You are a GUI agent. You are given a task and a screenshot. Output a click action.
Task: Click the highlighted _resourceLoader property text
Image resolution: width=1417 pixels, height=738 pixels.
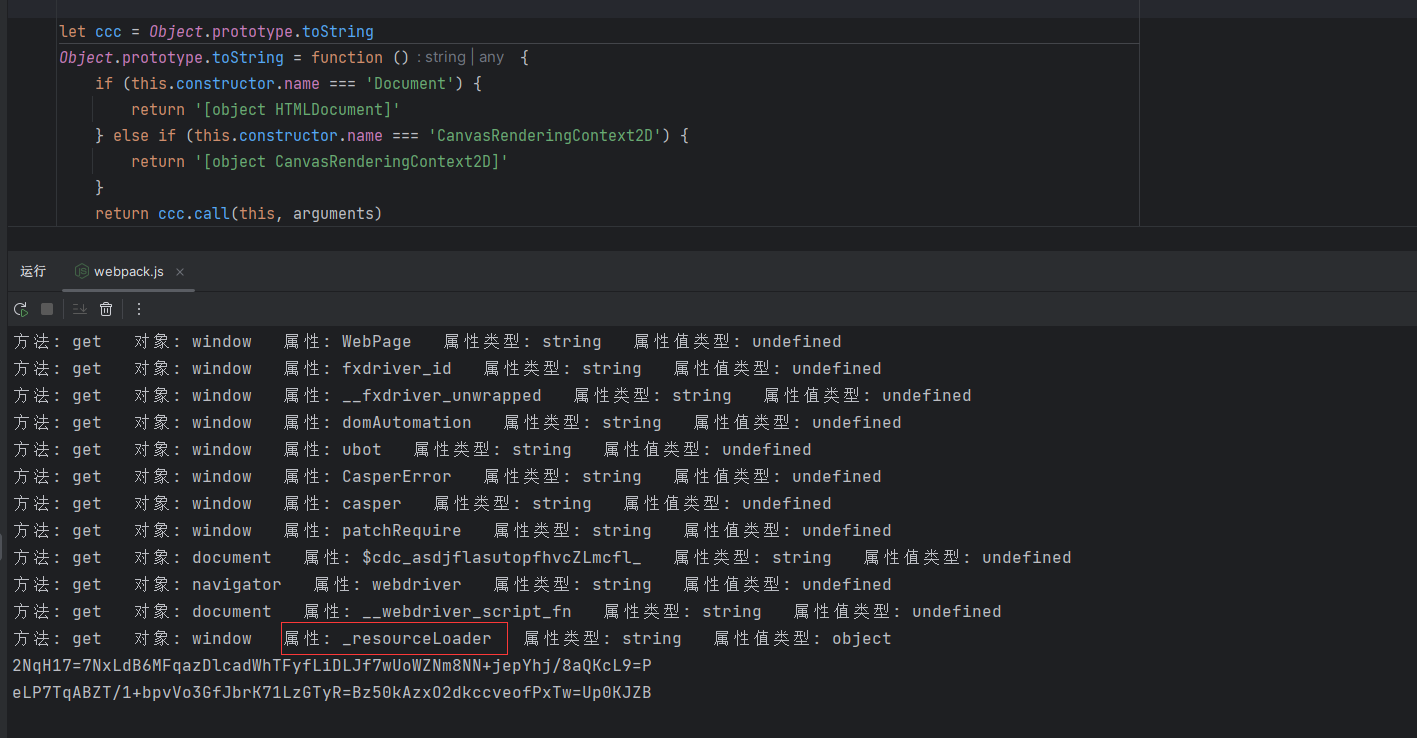(x=394, y=638)
